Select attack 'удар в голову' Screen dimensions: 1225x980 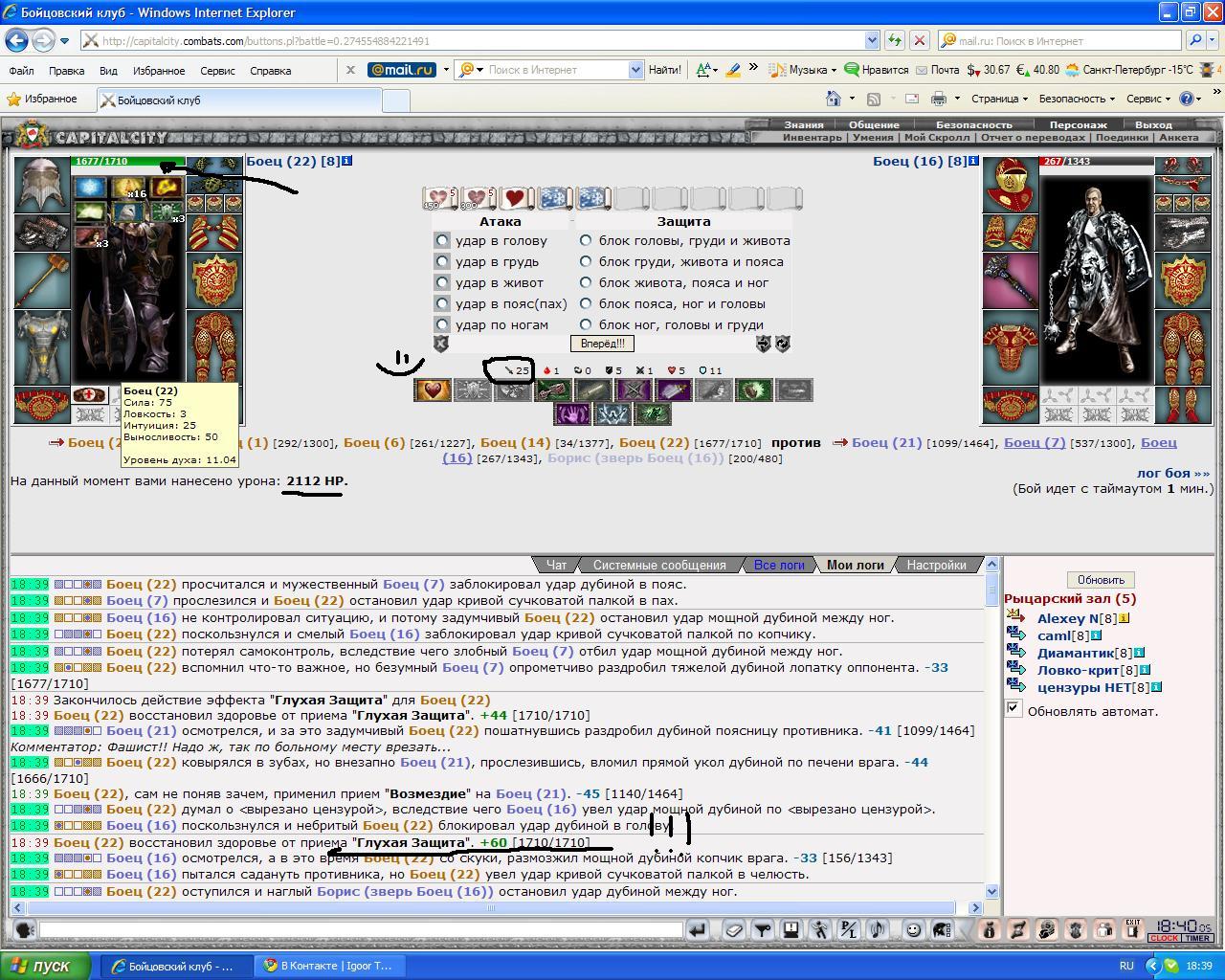click(442, 240)
